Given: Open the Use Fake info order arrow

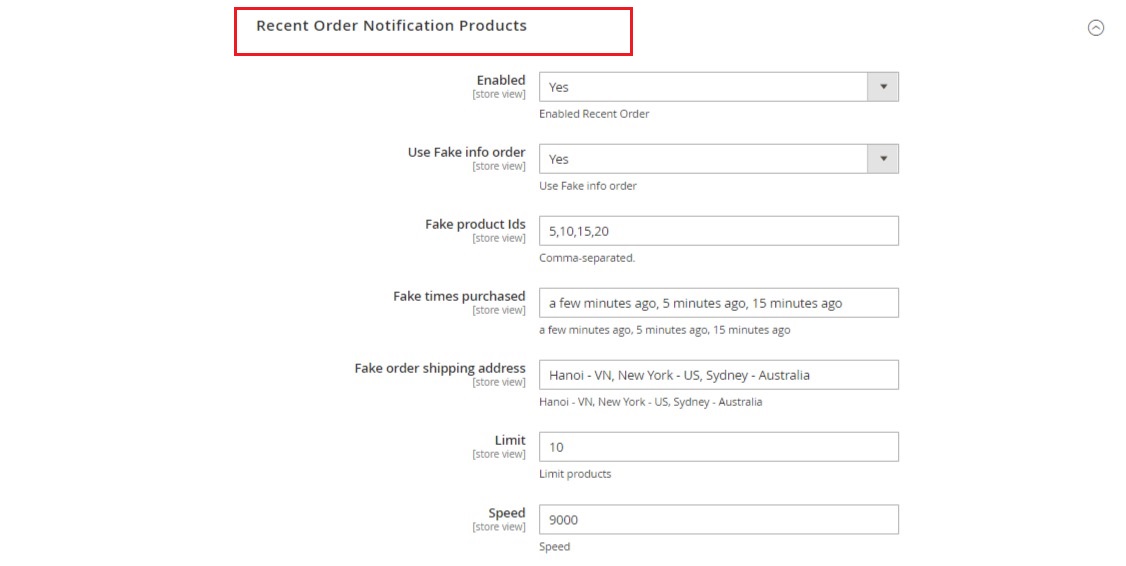Looking at the screenshot, I should coord(883,159).
